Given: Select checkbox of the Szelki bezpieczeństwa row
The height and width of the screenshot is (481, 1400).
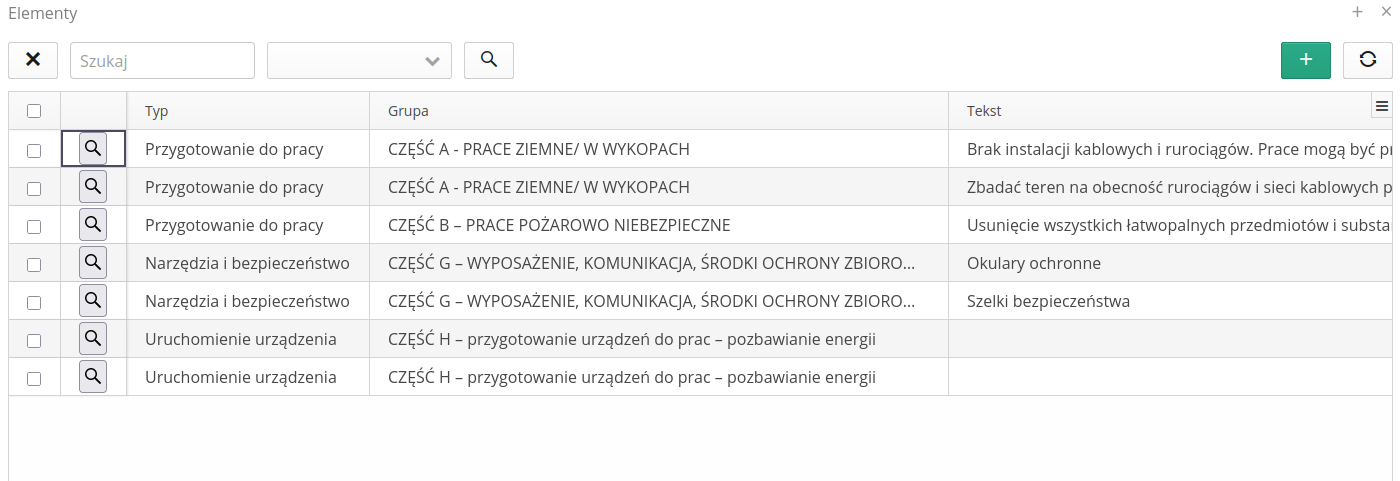Looking at the screenshot, I should (x=34, y=302).
